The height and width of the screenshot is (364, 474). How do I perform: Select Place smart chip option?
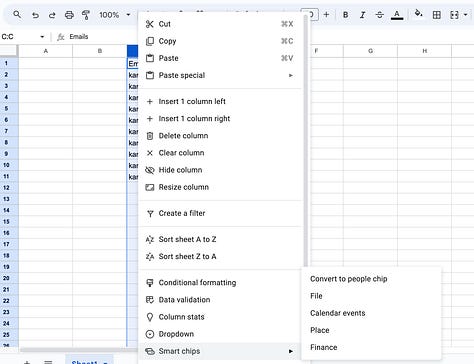(371, 330)
